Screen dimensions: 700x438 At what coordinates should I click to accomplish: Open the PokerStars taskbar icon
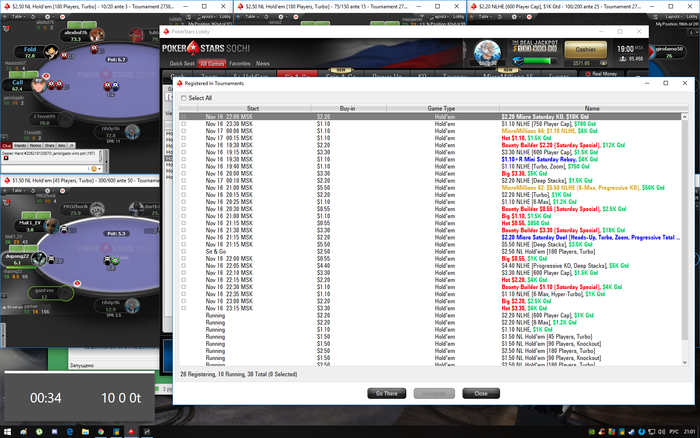tap(131, 432)
